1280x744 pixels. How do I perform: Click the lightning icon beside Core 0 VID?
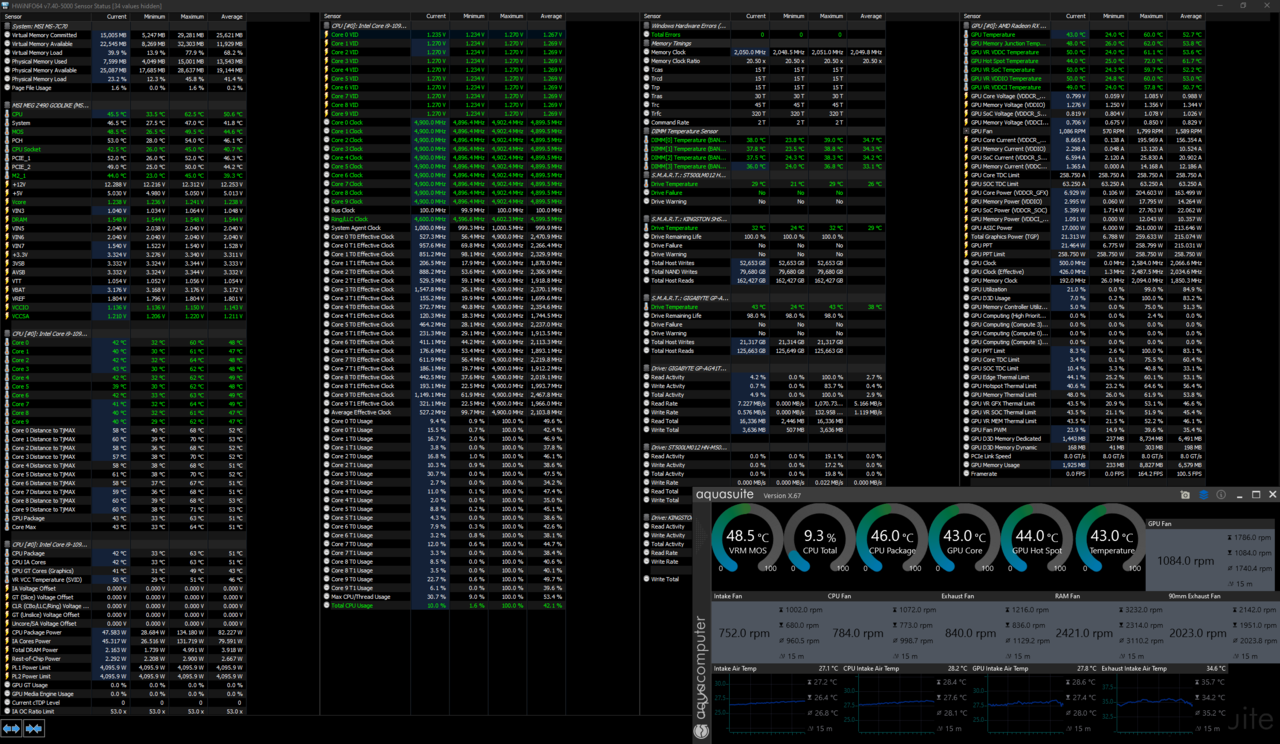tap(327, 35)
